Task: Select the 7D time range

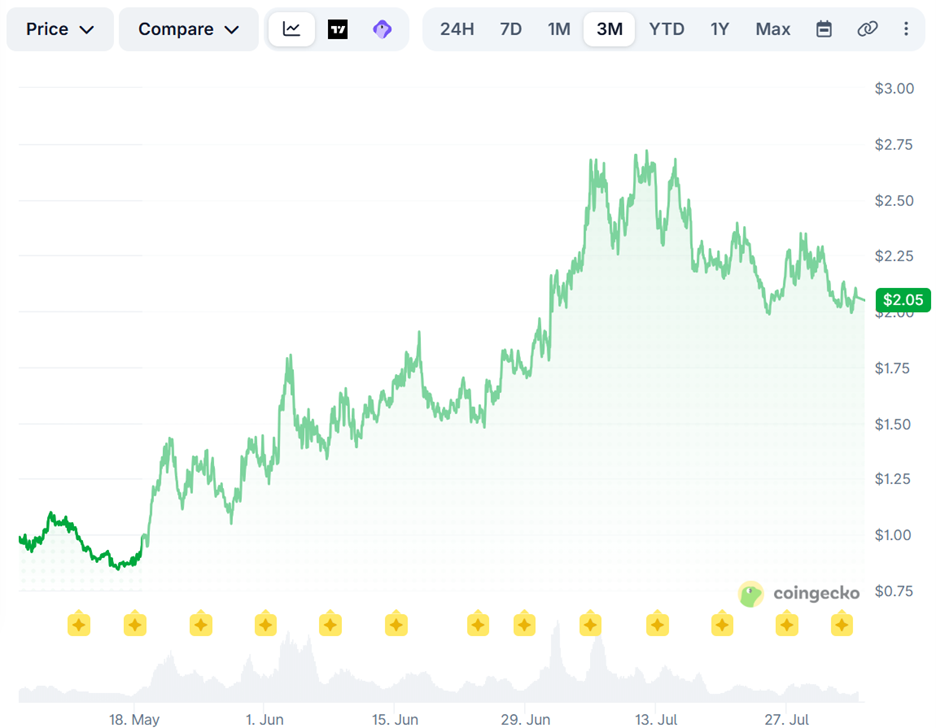Action: pos(510,29)
